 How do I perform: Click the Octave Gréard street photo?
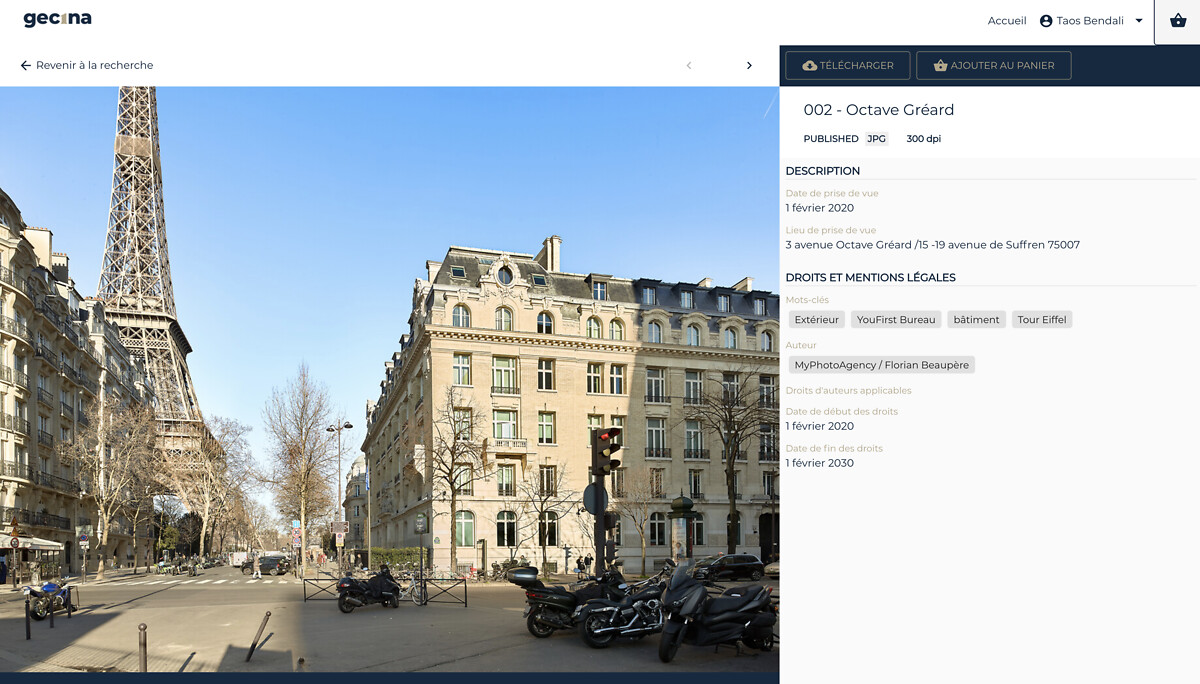click(390, 379)
